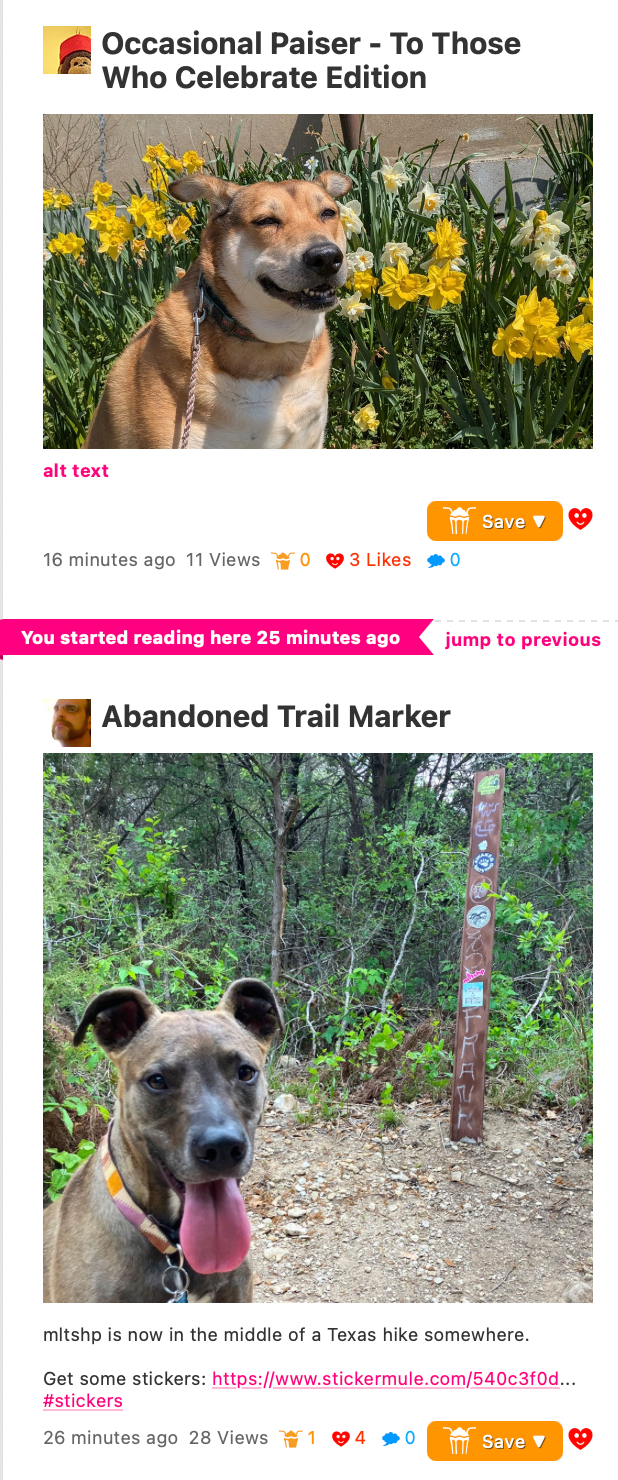Show the alt text for the dog photo
Image resolution: width=618 pixels, height=1480 pixels.
click(76, 470)
